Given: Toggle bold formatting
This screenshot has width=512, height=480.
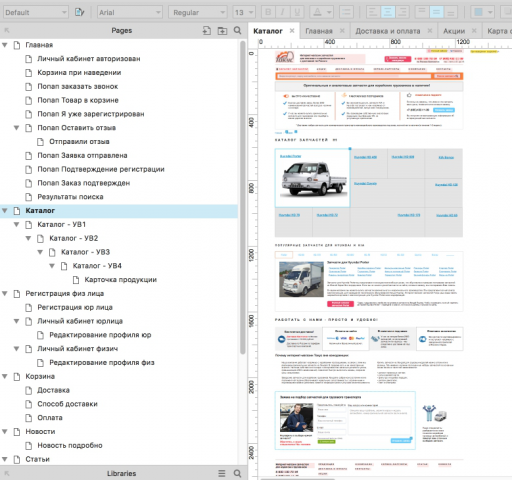Looking at the screenshot, I should tap(268, 13).
